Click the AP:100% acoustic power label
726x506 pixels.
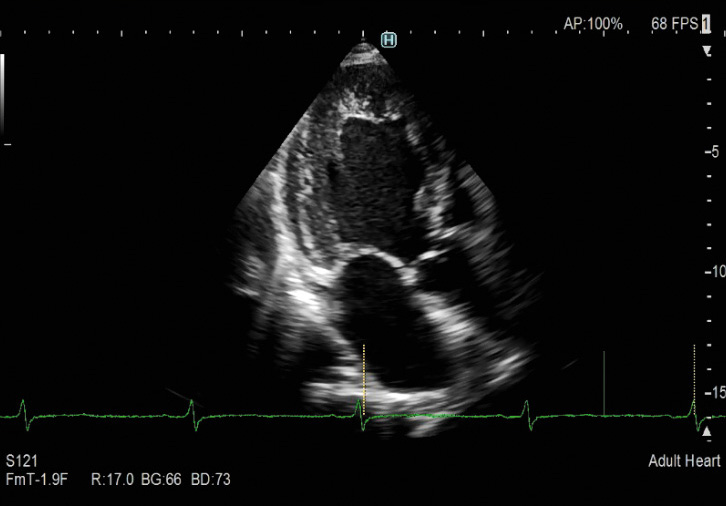593,23
